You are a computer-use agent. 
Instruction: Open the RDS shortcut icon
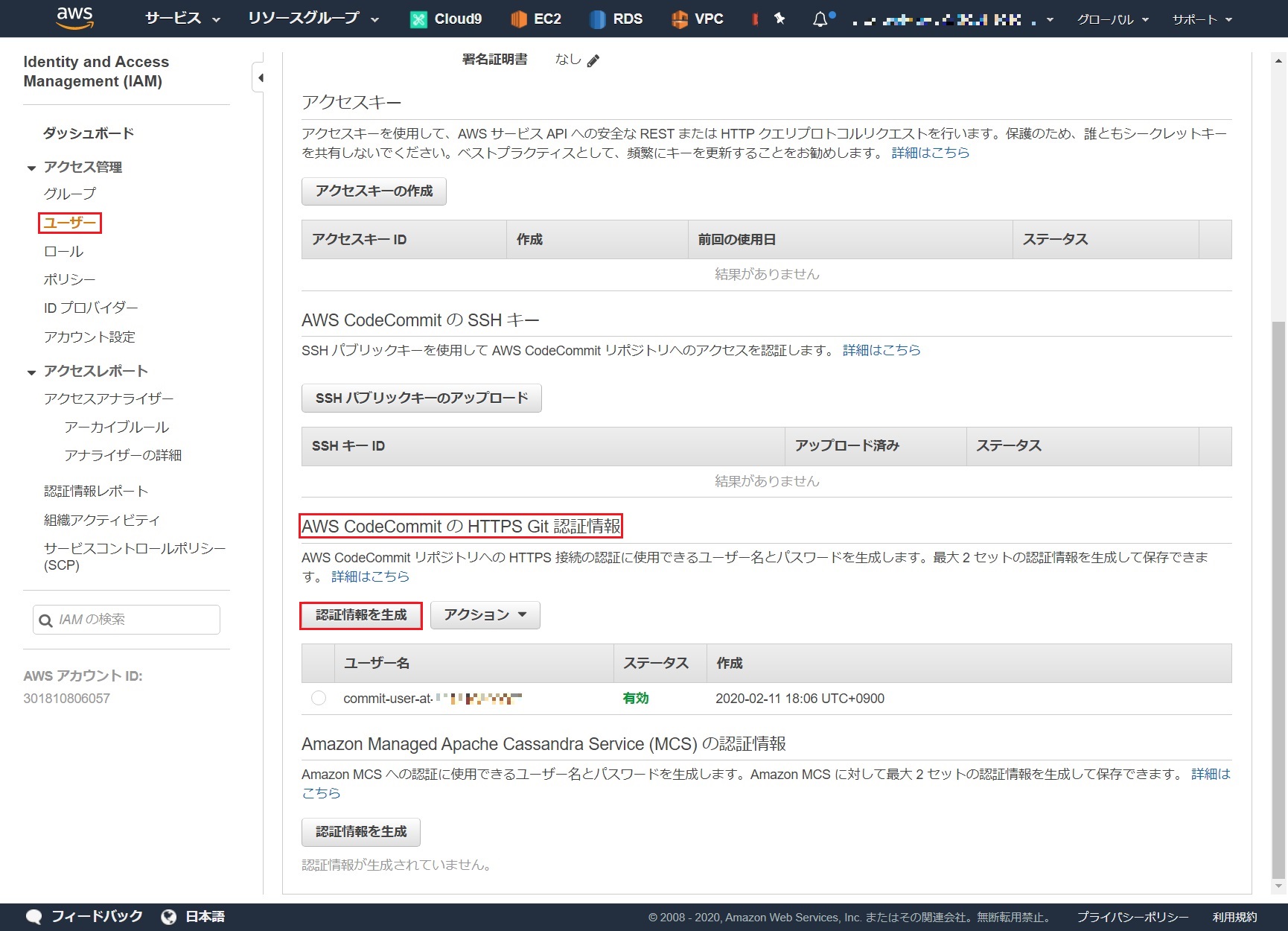597,19
